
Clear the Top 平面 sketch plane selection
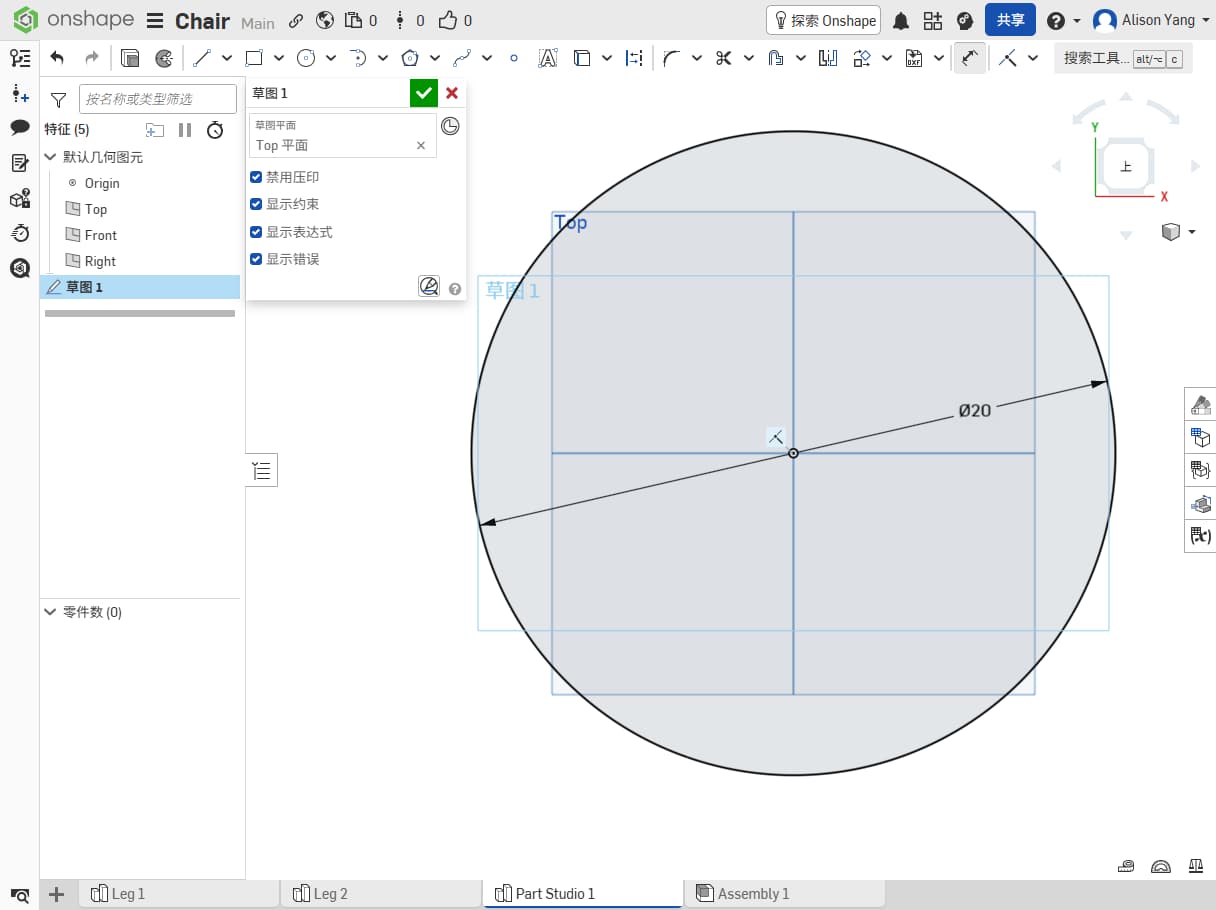[x=421, y=145]
